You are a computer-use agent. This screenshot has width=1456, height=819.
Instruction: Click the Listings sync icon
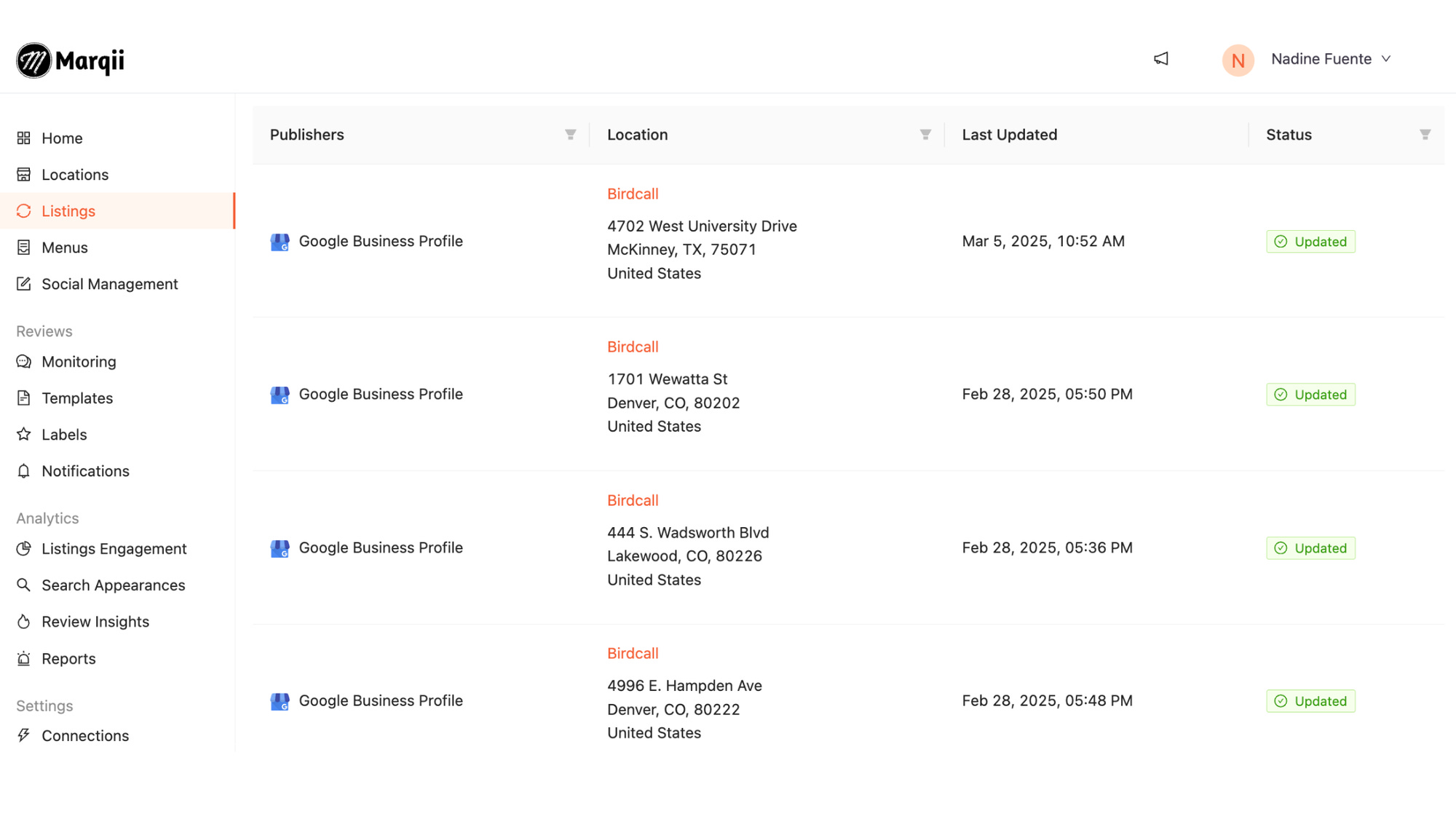tap(24, 211)
